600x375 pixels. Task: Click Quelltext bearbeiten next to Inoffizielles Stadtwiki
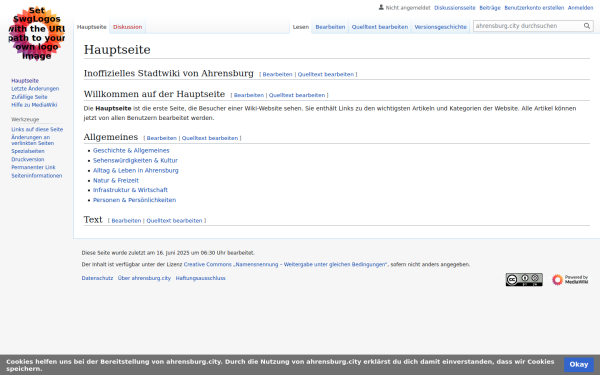[x=326, y=74]
